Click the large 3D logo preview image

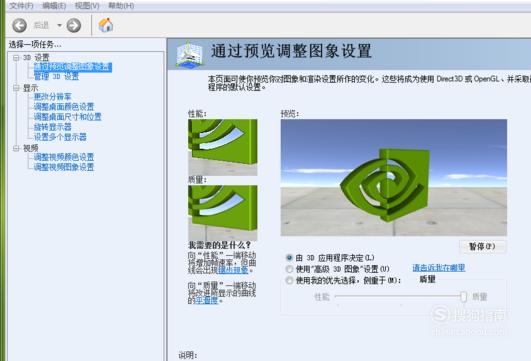point(394,177)
